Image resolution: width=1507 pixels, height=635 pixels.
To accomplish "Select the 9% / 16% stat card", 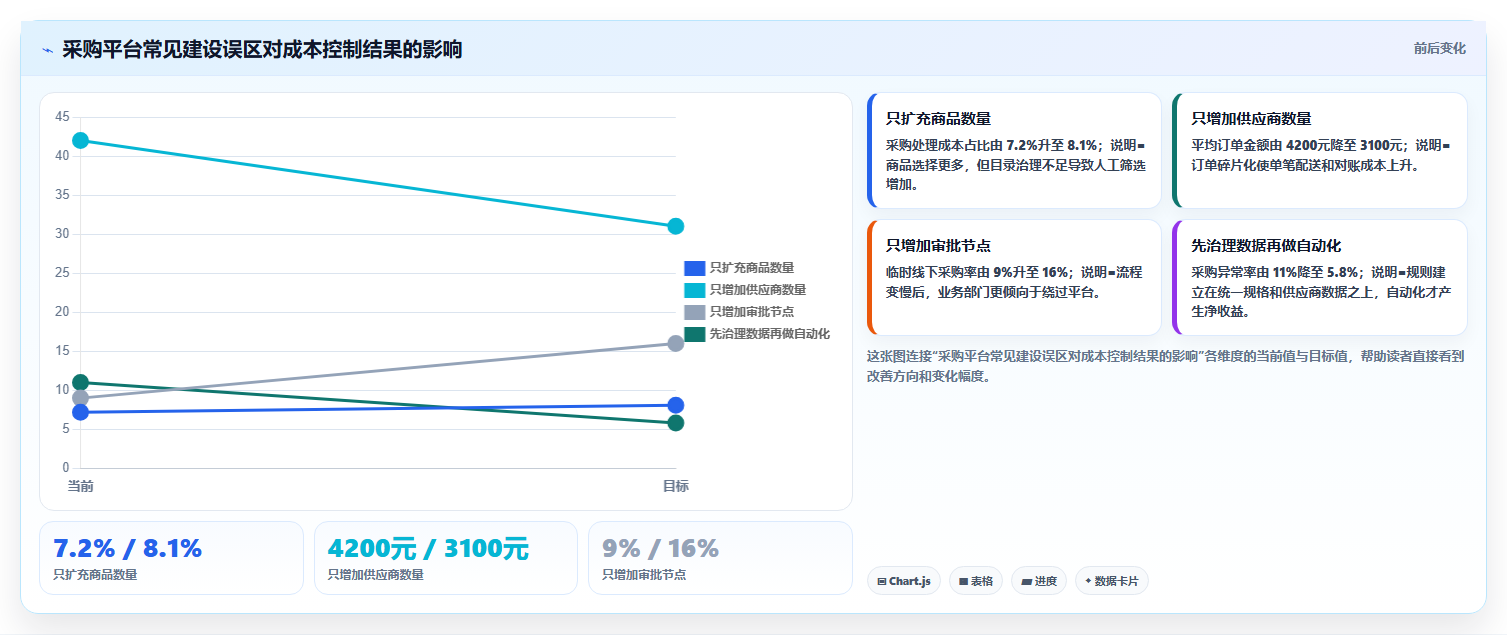I will tap(720, 558).
